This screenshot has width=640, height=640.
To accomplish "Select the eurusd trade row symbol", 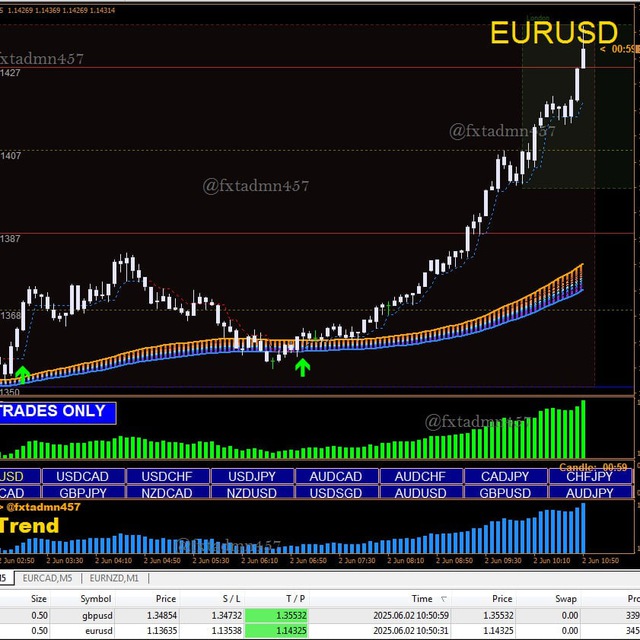I will point(99,631).
